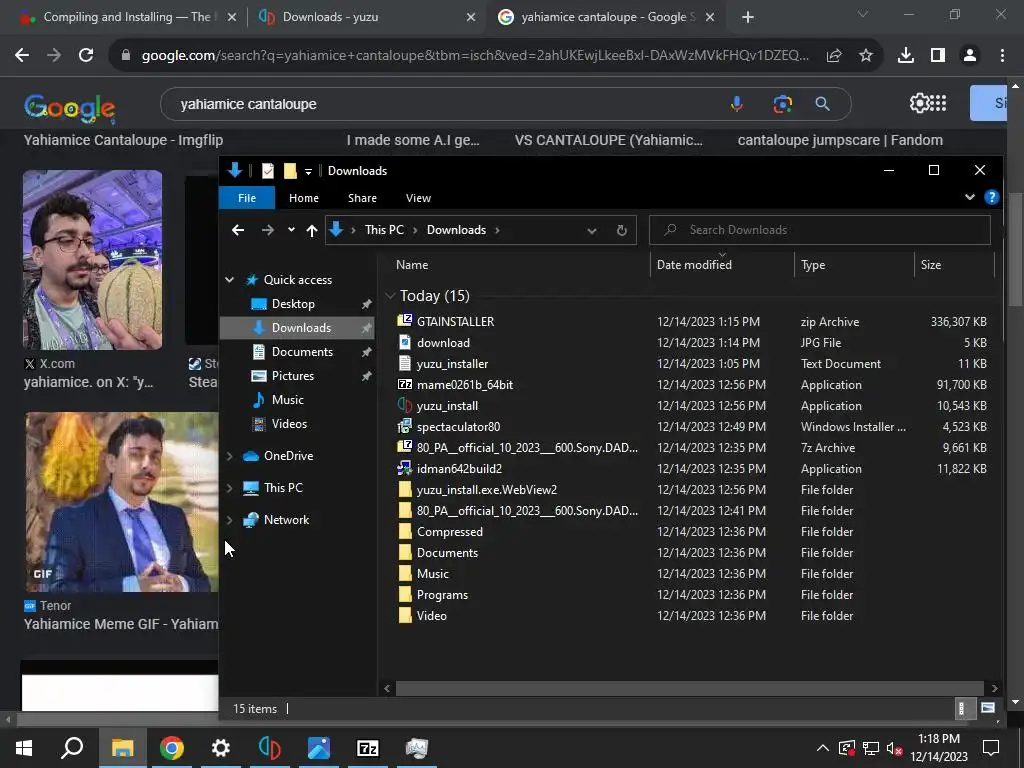Open Chrome three-dot menu
1024x768 pixels.
(x=1002, y=56)
